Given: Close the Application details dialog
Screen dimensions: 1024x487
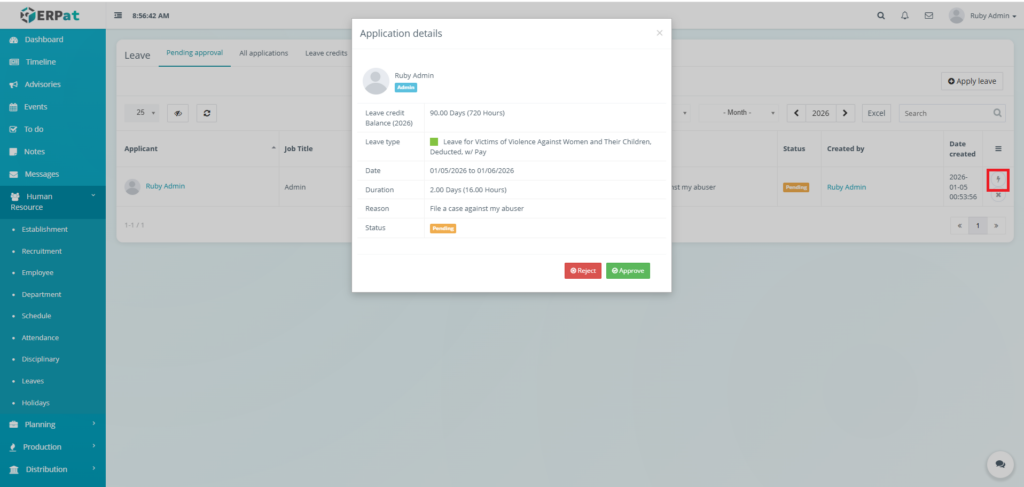Looking at the screenshot, I should coord(659,33).
